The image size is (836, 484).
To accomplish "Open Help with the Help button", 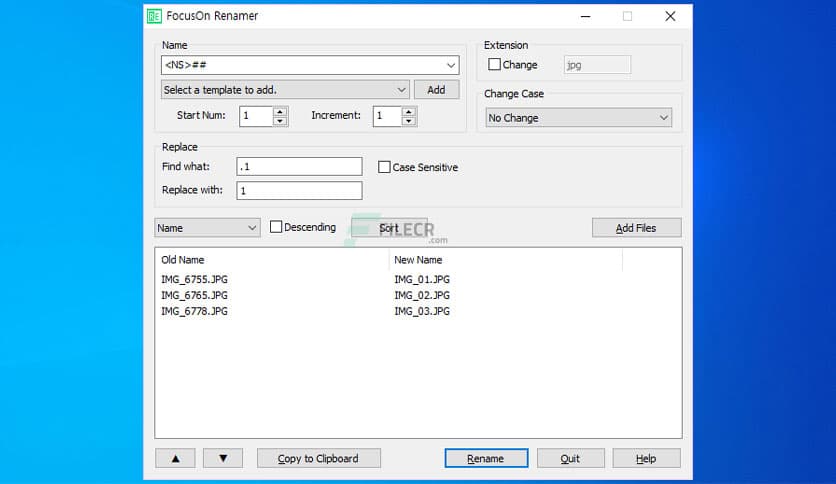I will tap(646, 458).
